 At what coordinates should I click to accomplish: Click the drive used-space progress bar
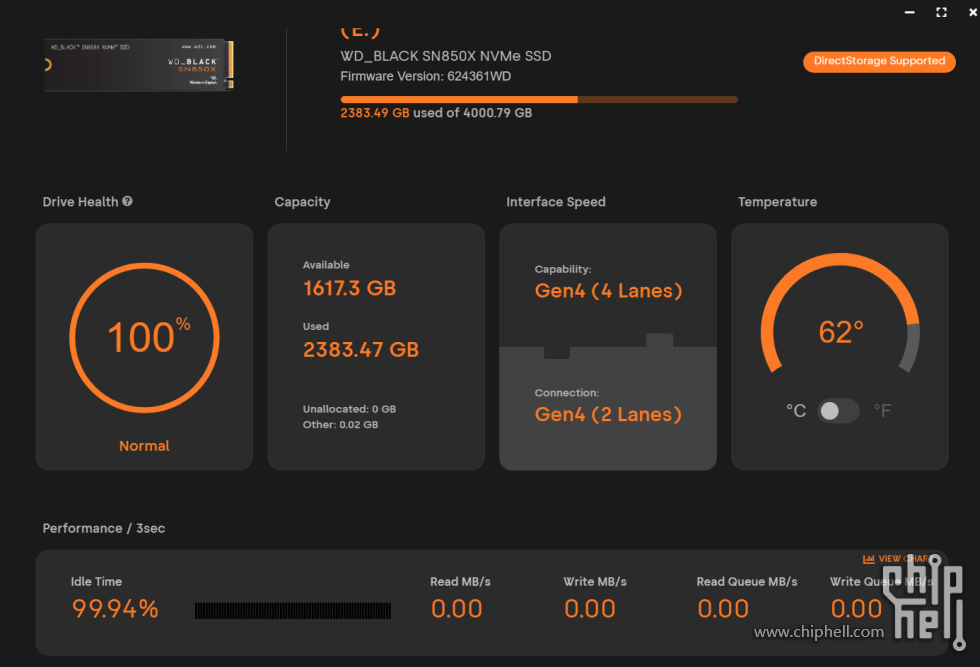coord(539,99)
